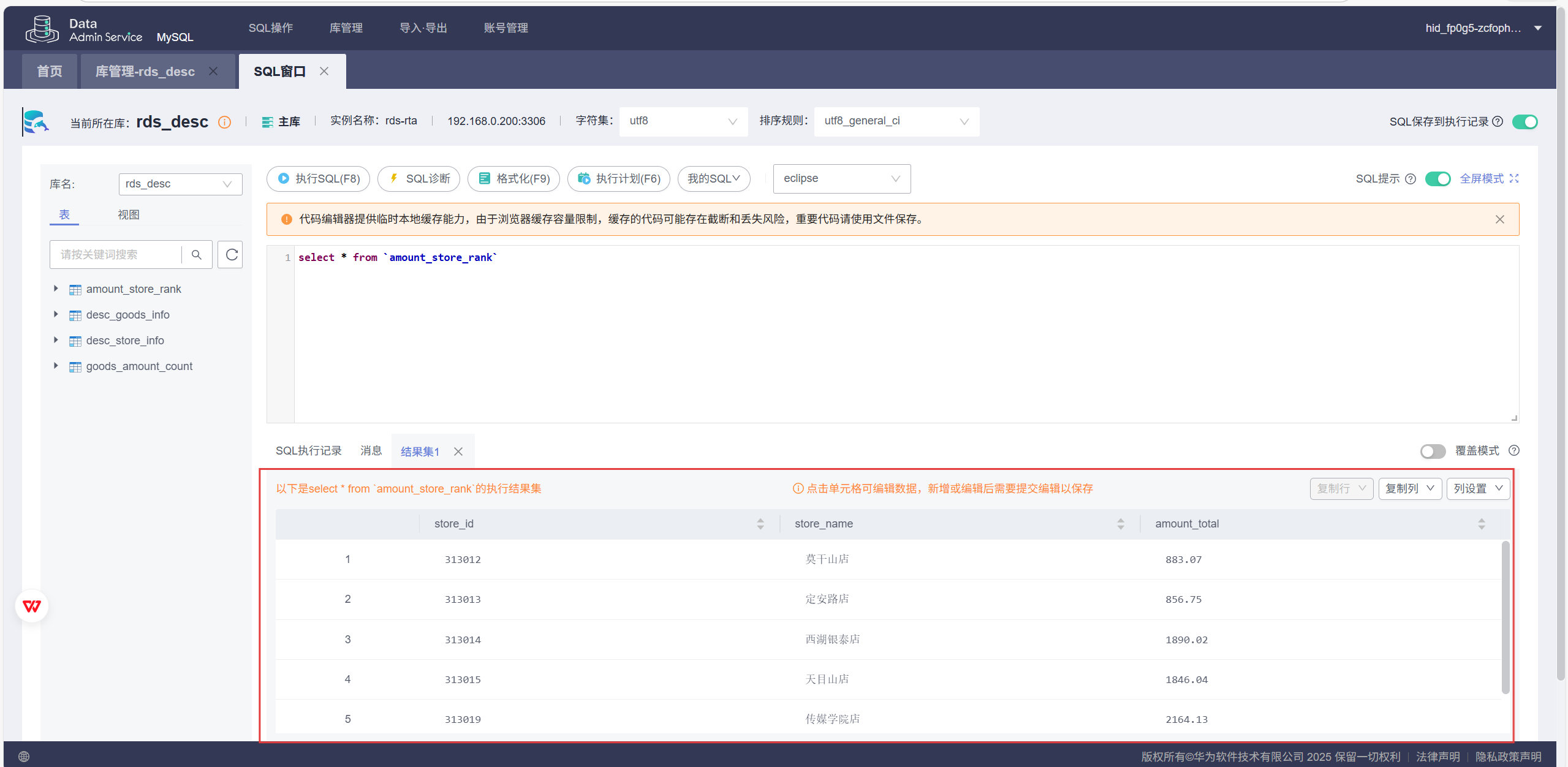Click the floating red WPS icon

[x=32, y=606]
